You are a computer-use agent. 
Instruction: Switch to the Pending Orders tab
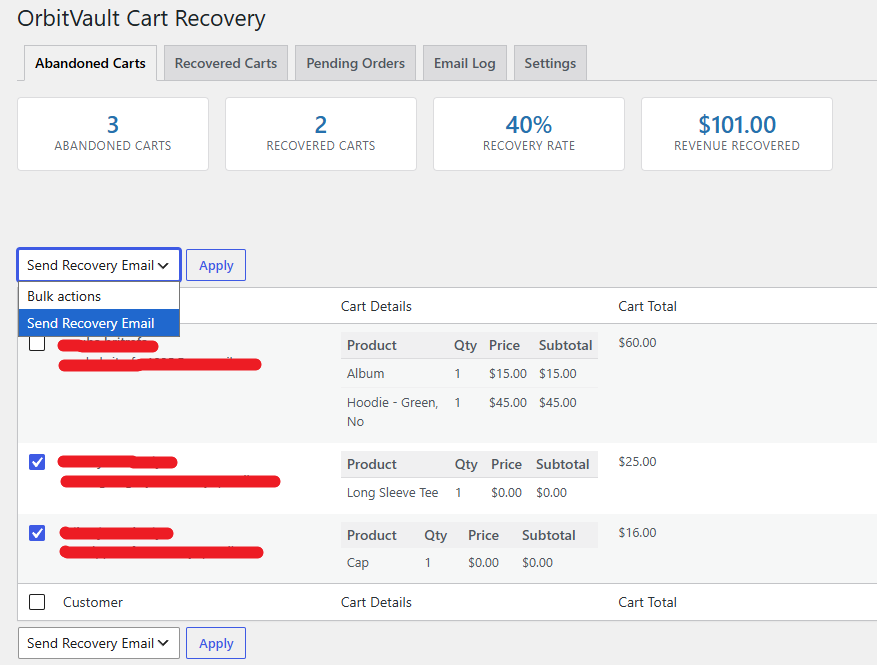355,63
